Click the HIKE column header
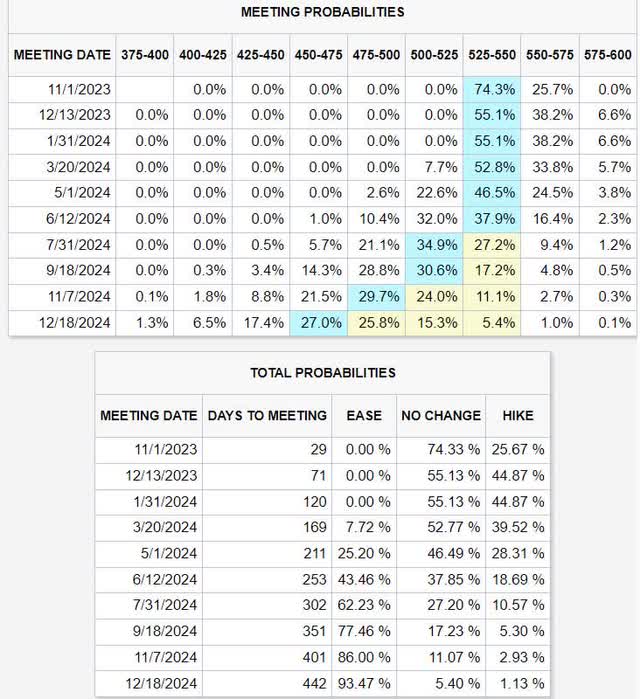 pos(518,415)
